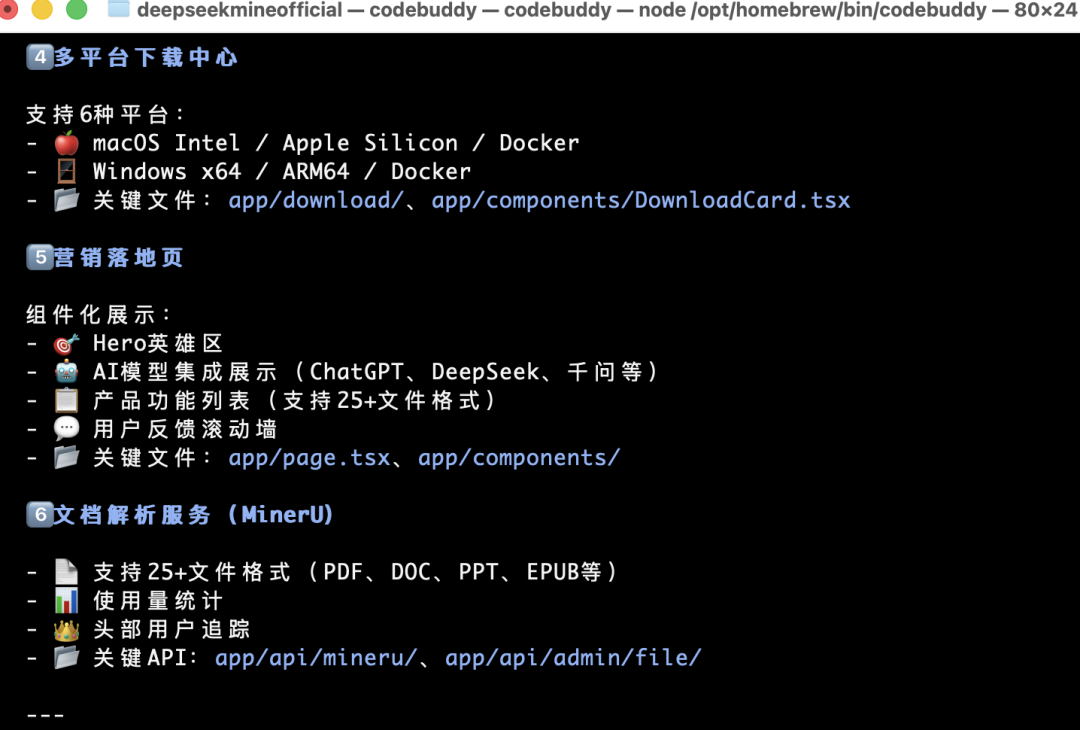Image resolution: width=1080 pixels, height=730 pixels.
Task: Click the keycap 4 emoji before 多平台下载中心
Action: [40, 58]
